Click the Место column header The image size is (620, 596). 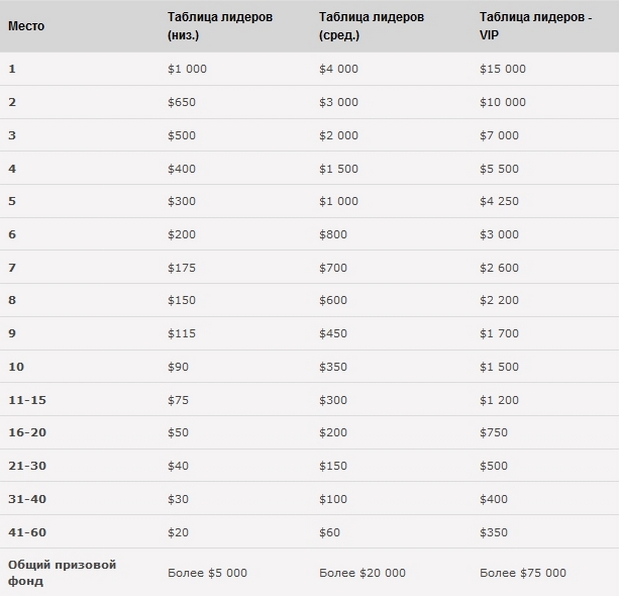[26, 26]
